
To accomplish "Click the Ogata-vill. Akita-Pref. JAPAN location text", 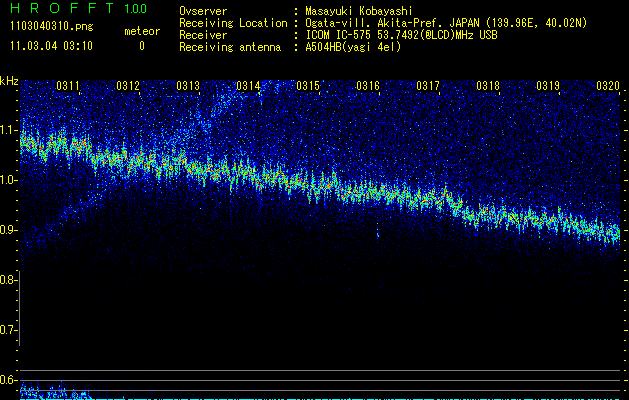I will coord(446,23).
